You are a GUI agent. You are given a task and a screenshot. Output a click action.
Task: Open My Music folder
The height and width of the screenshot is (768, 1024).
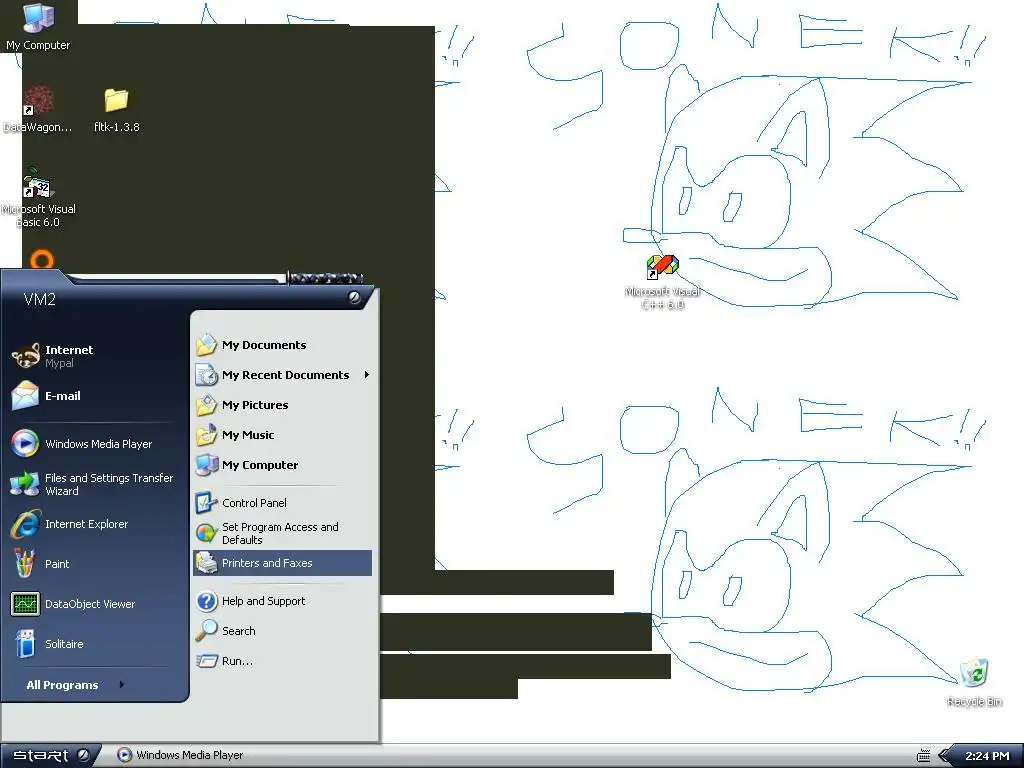(x=282, y=435)
